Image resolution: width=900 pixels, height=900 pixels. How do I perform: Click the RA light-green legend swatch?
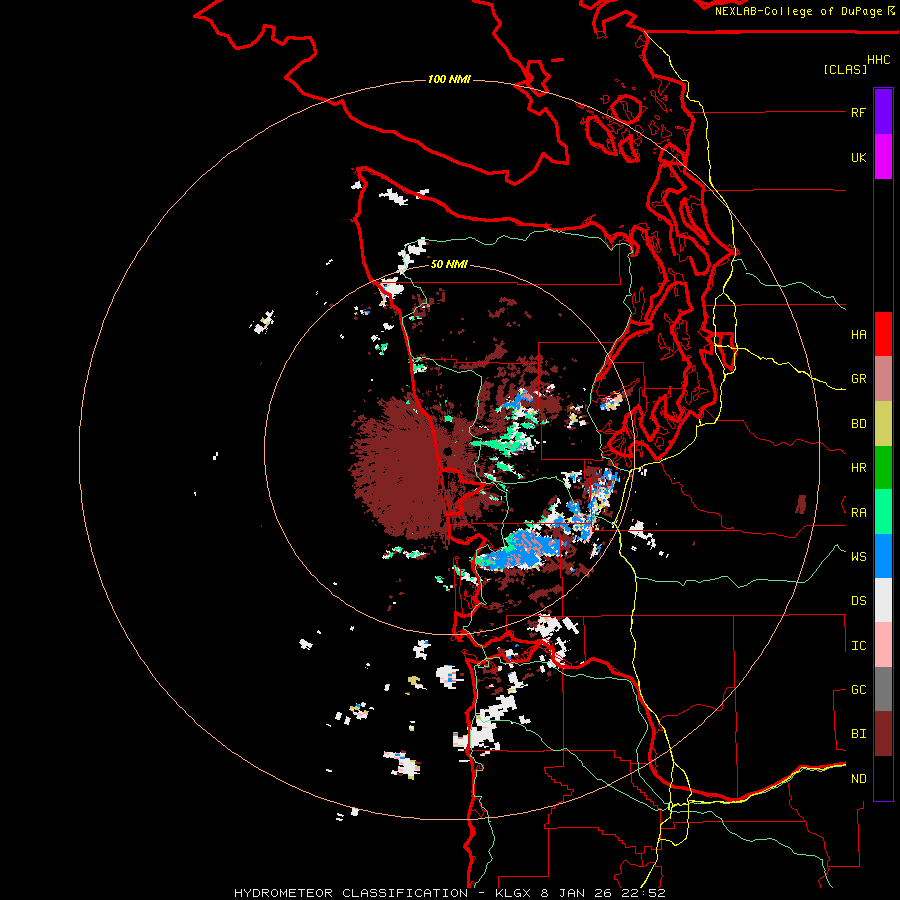point(883,512)
